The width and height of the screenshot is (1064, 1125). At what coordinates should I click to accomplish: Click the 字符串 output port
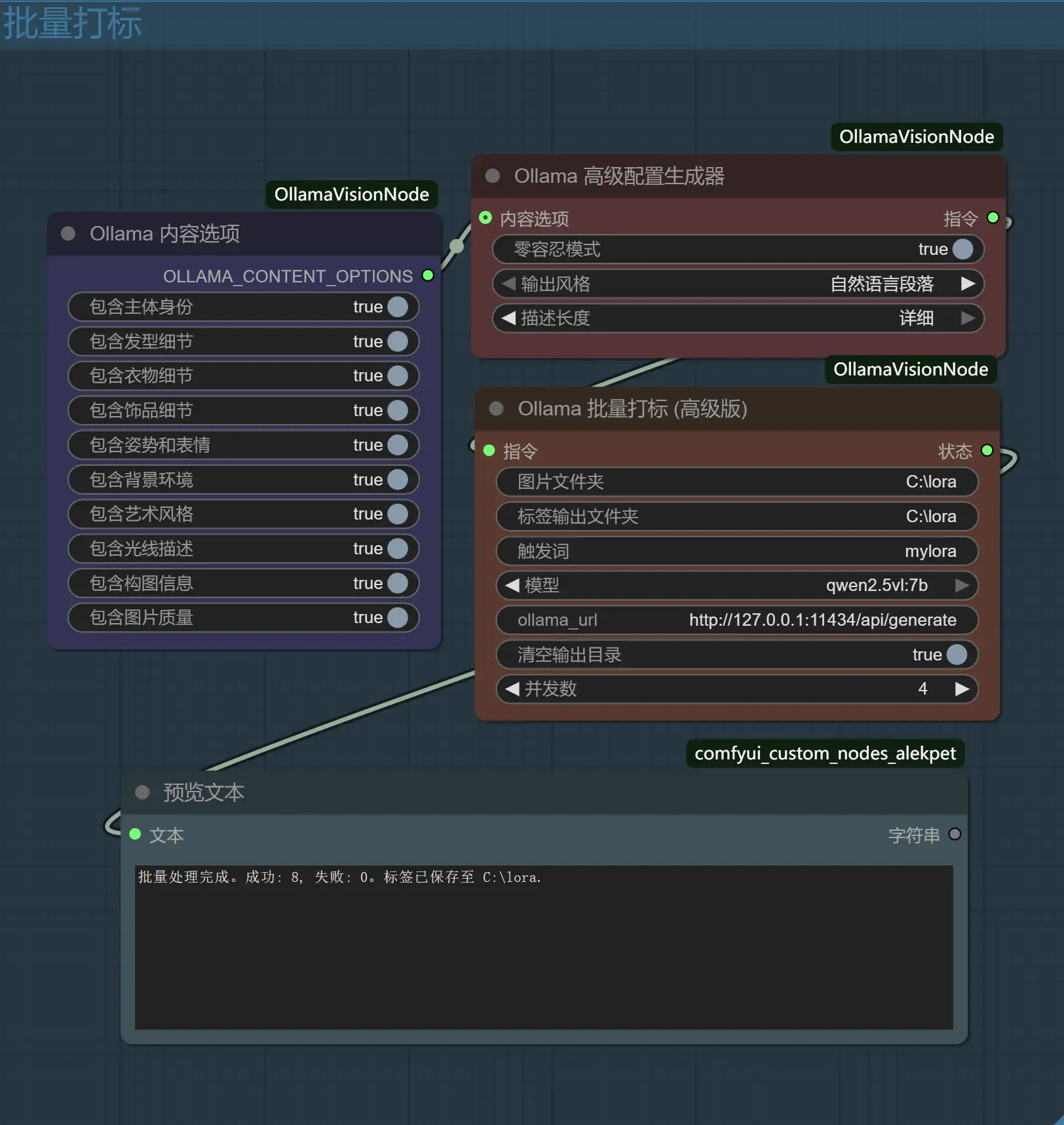coord(955,834)
